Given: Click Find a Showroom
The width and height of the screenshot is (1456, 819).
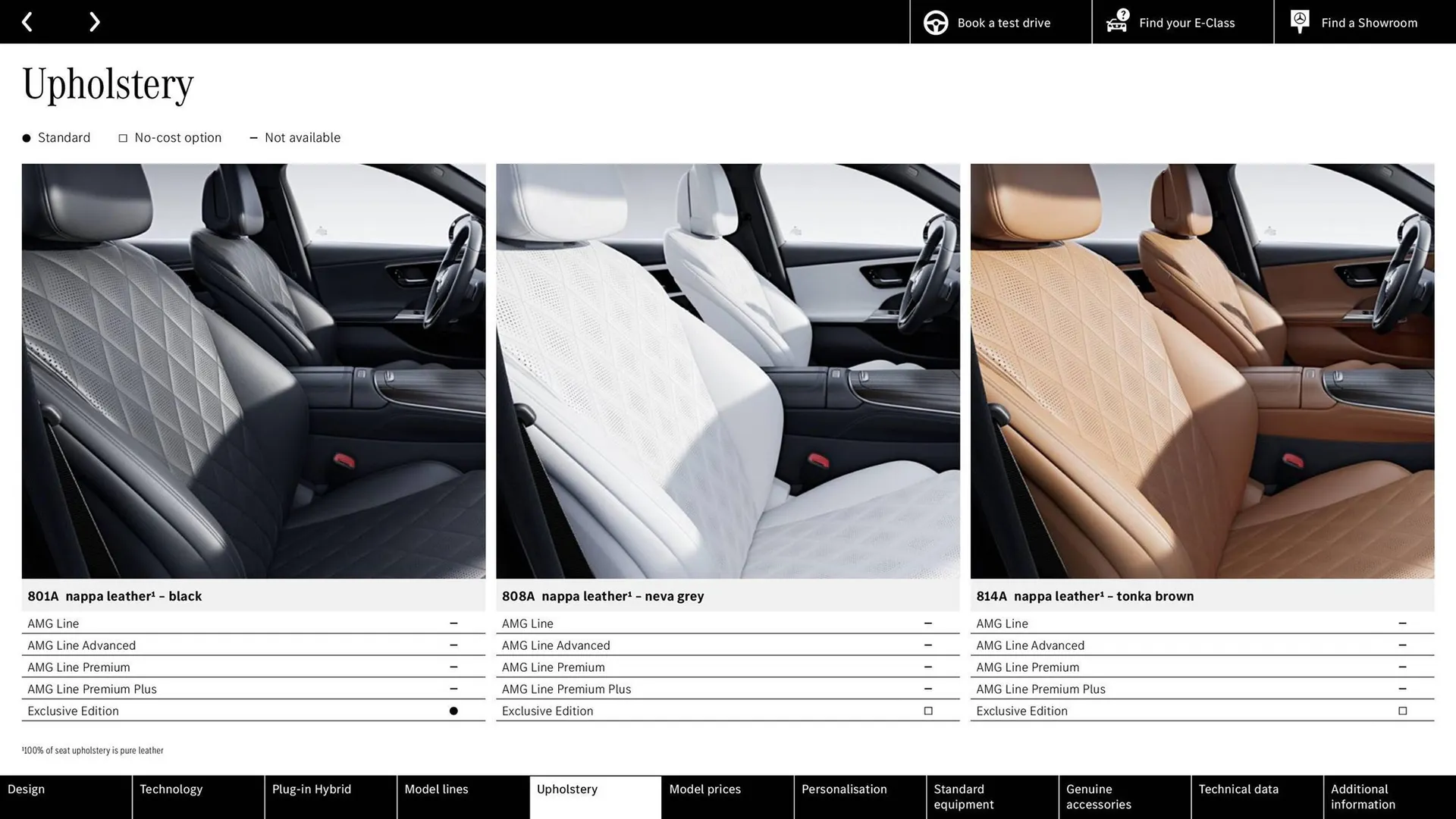Looking at the screenshot, I should [x=1369, y=22].
